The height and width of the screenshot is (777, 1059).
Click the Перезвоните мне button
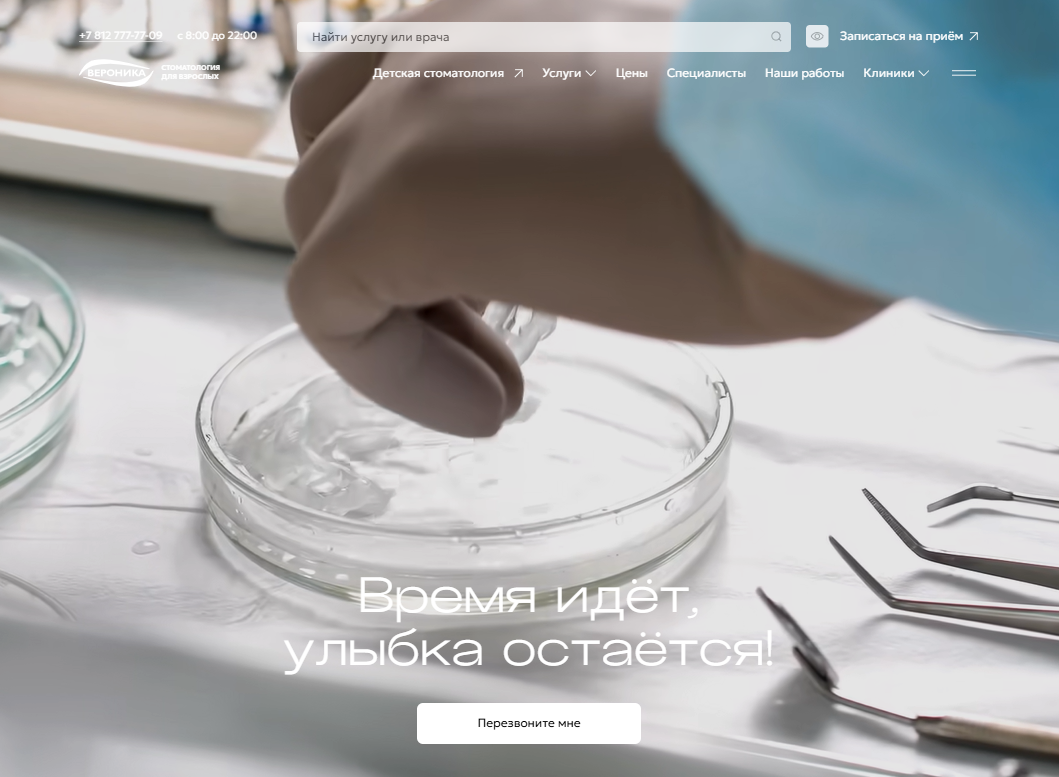[529, 723]
